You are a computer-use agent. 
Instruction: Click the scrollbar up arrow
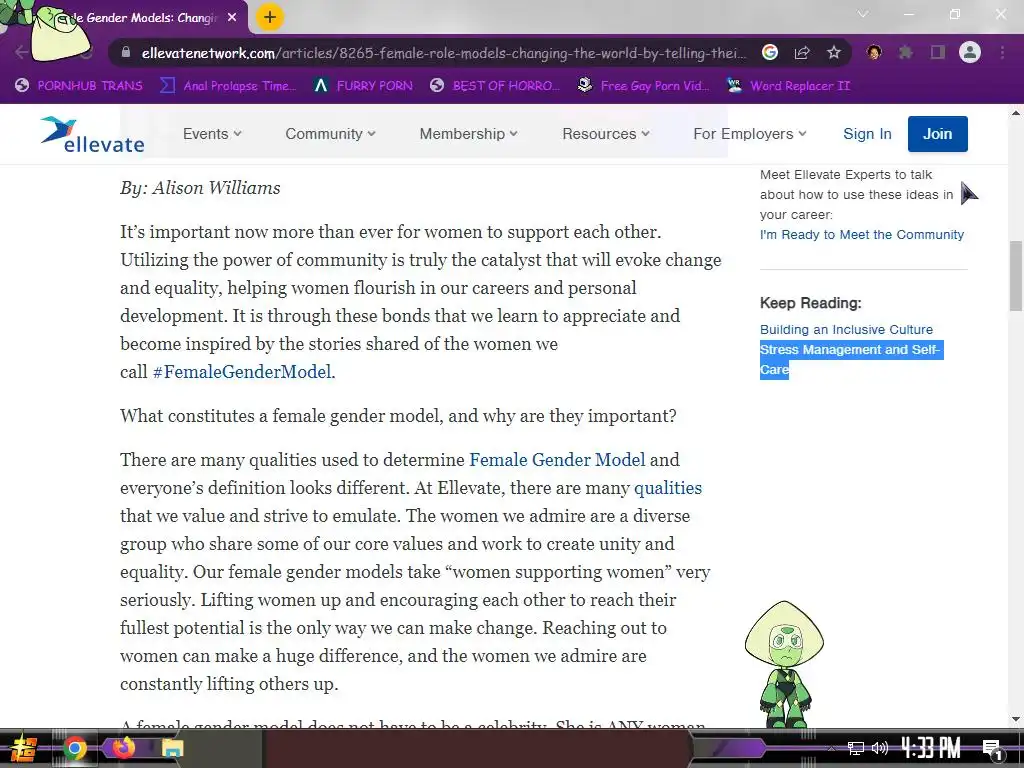click(x=1016, y=113)
